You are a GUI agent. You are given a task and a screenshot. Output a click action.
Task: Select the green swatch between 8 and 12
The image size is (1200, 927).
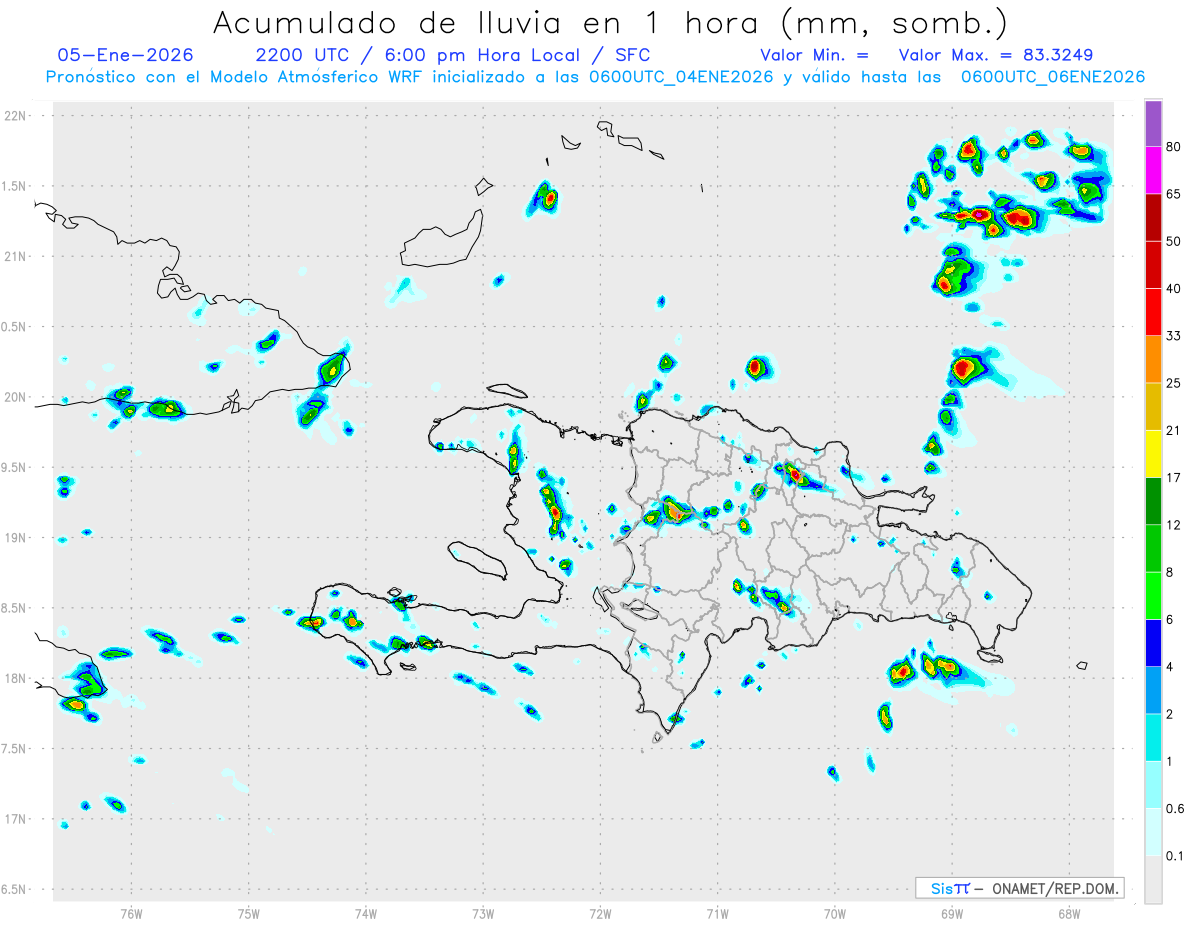tap(1153, 548)
